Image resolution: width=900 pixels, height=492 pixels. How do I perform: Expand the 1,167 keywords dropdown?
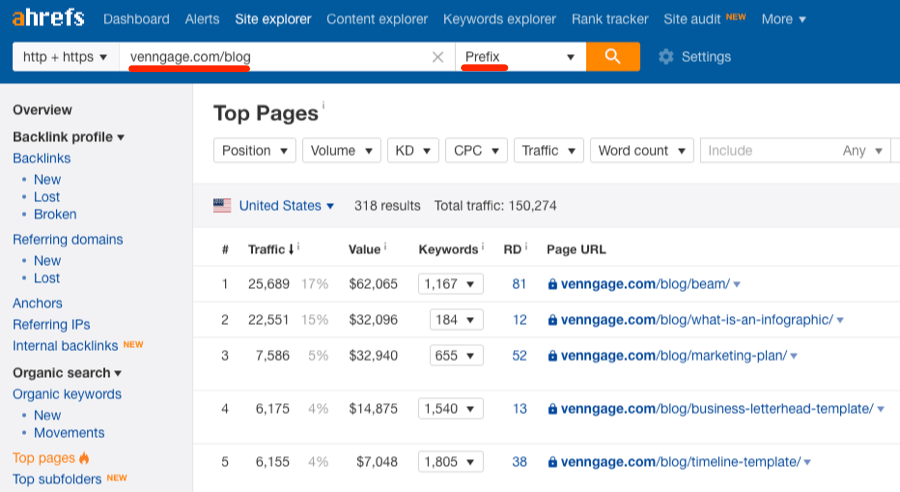tap(450, 284)
